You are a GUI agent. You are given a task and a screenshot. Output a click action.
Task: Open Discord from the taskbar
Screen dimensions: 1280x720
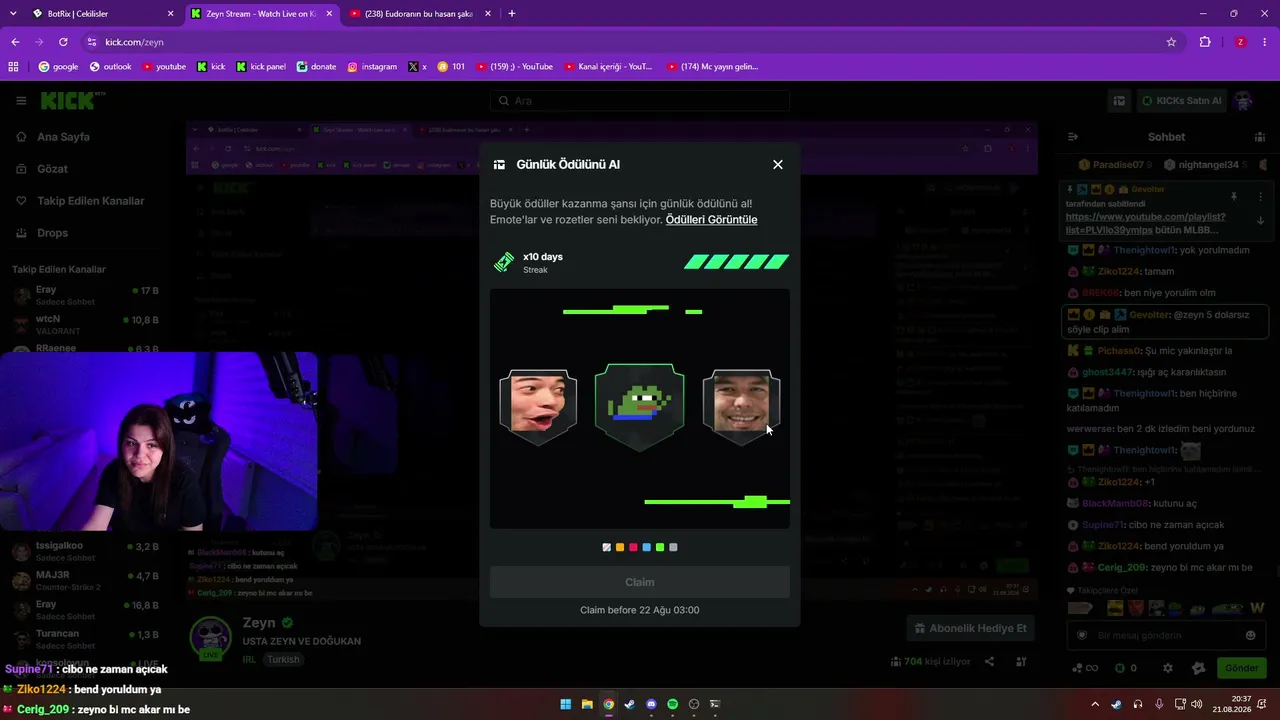point(651,704)
